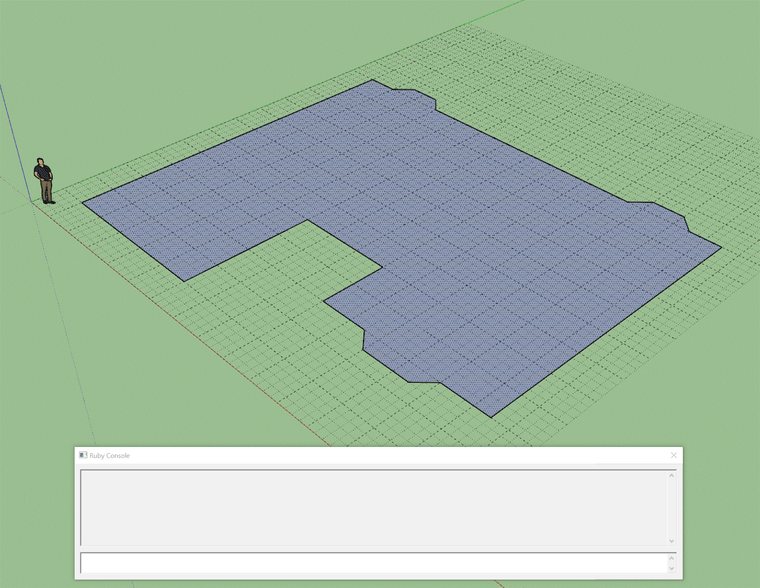
Task: Select the chamfered bump on the floor's top edge
Action: point(412,94)
